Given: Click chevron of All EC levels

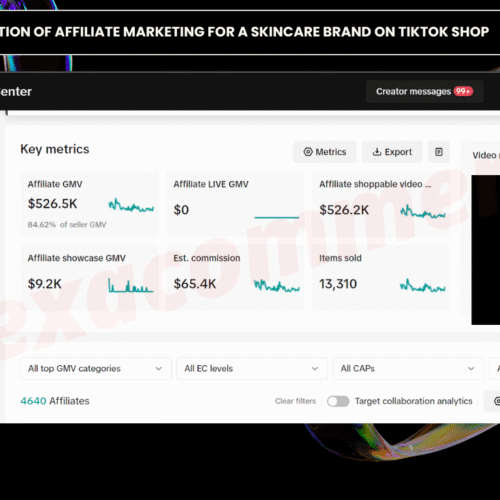Looking at the screenshot, I should click(x=315, y=369).
